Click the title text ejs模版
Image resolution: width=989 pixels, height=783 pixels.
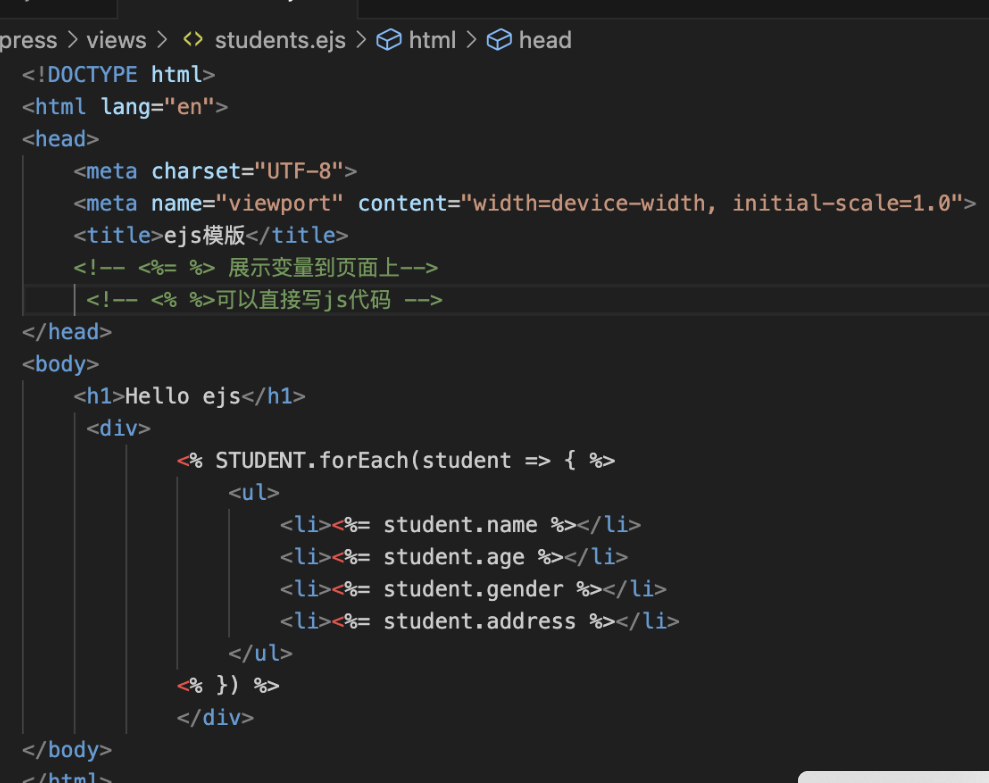204,235
